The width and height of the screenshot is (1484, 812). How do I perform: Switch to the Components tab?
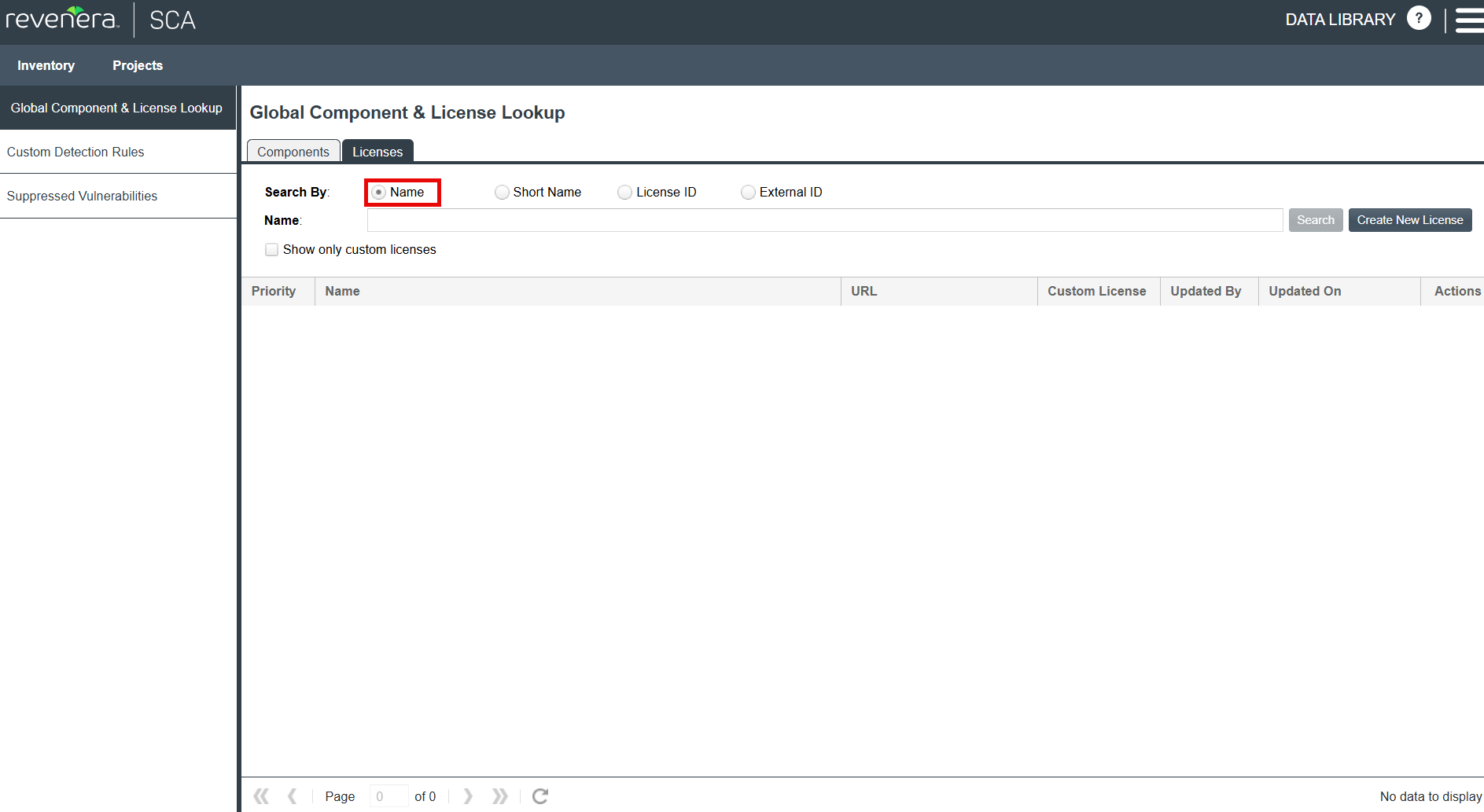293,152
